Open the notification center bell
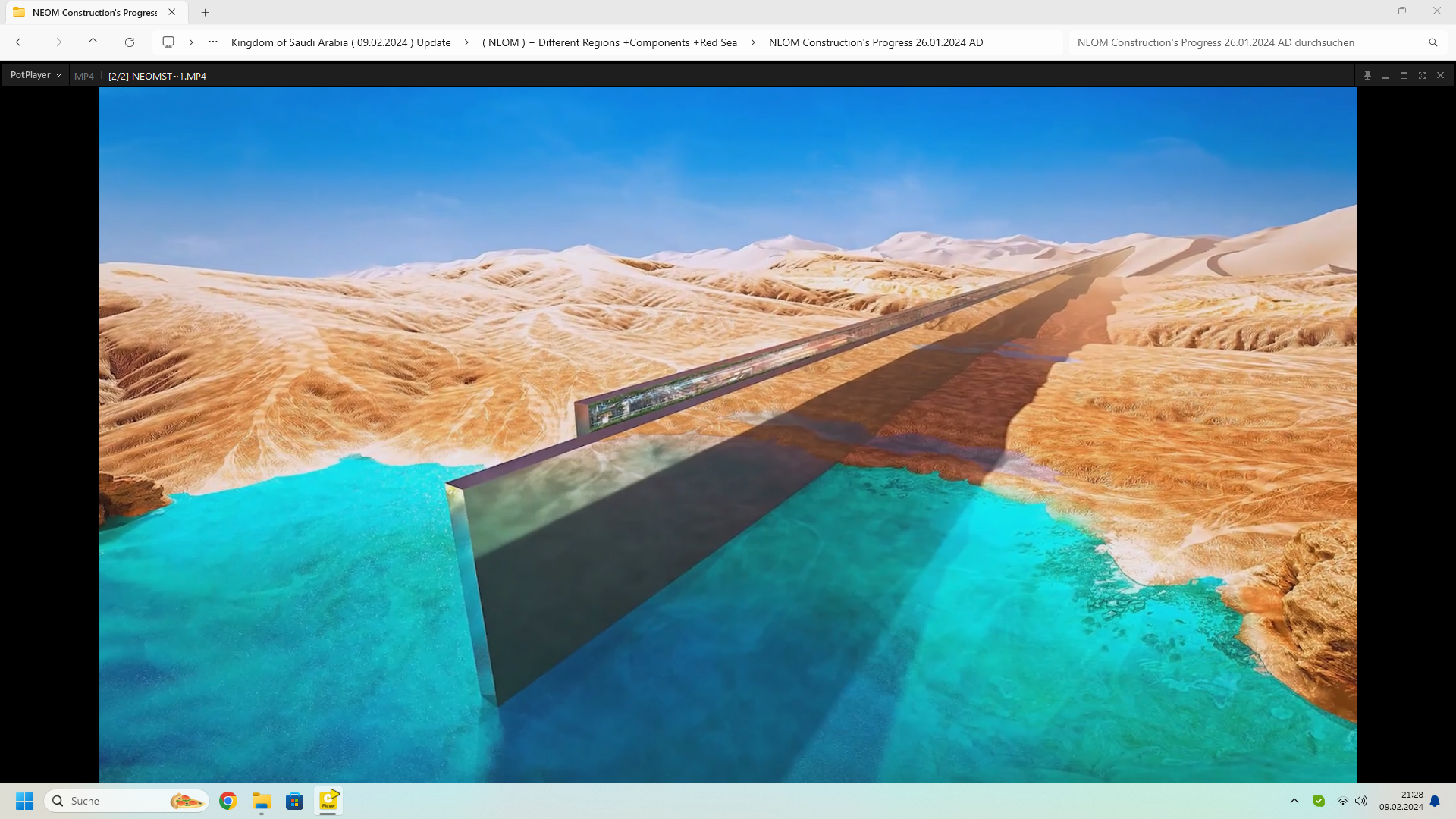This screenshot has width=1456, height=819. [1435, 801]
